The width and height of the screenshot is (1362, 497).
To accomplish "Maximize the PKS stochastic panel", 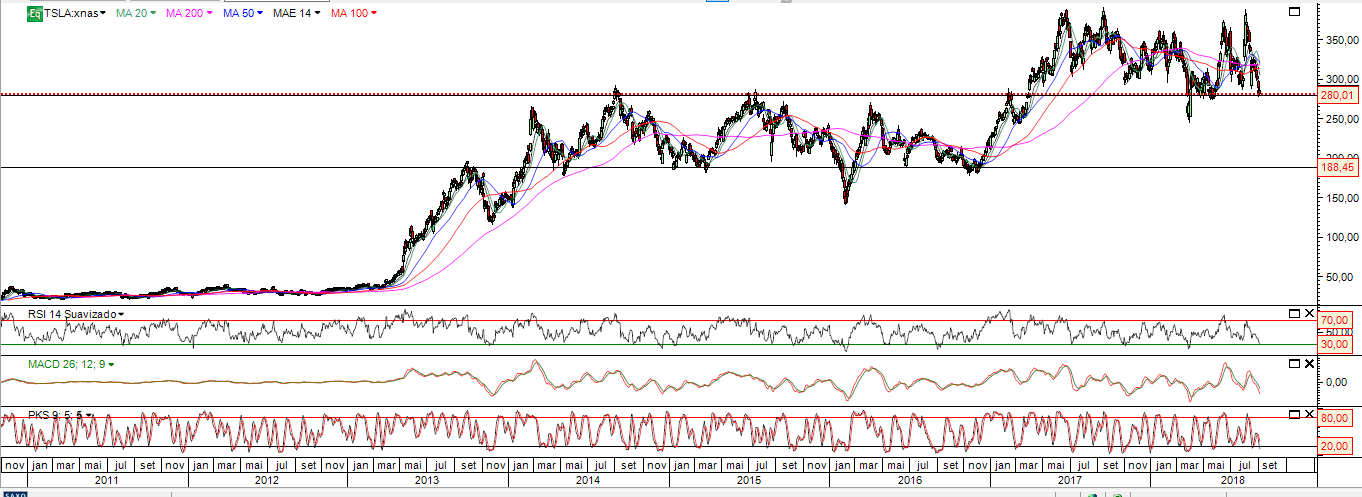I will coord(1294,414).
